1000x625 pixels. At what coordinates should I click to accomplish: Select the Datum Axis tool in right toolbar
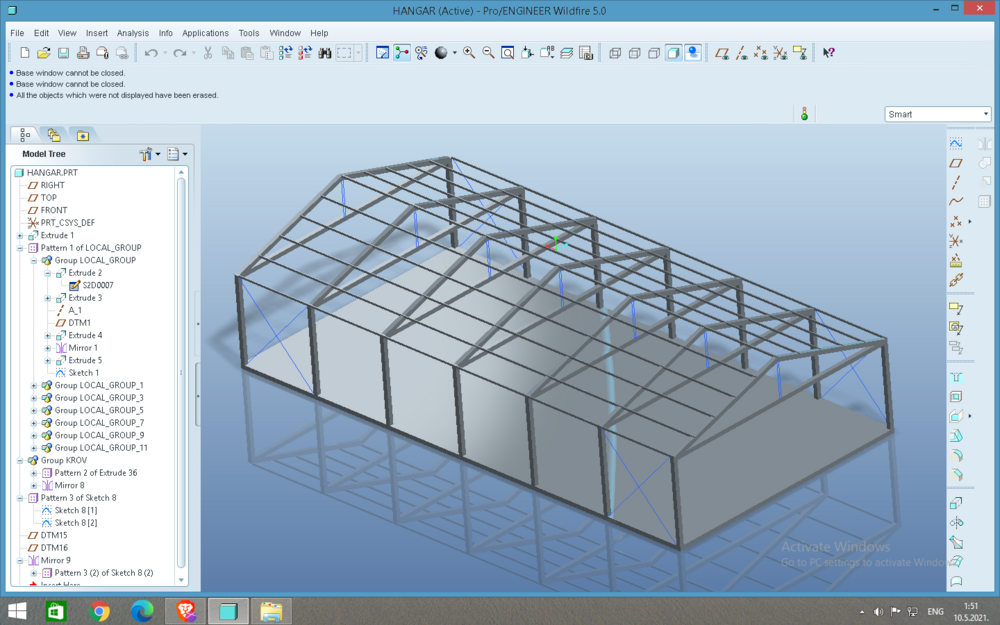955,183
